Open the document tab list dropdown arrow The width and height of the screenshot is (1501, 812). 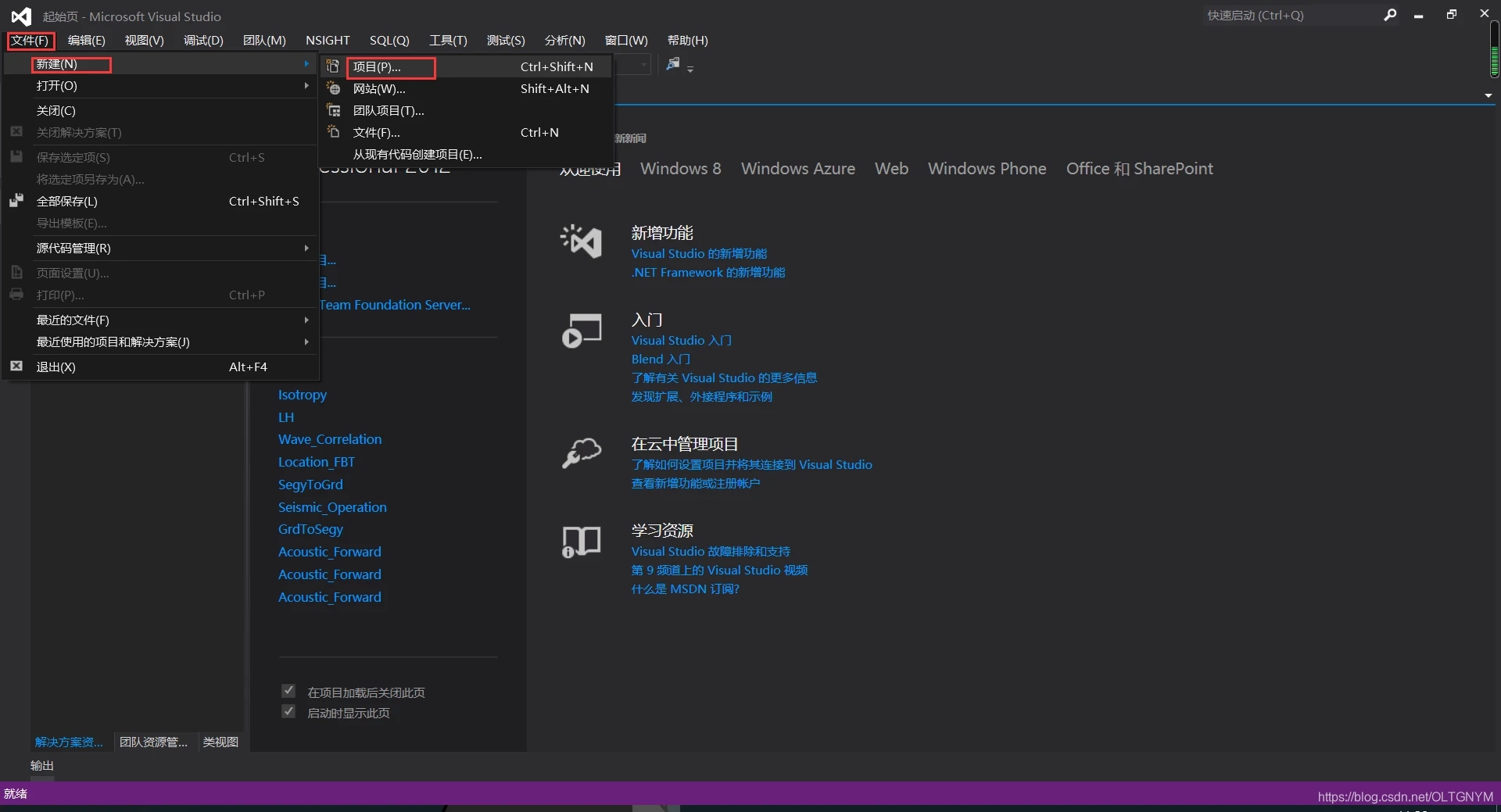1488,95
